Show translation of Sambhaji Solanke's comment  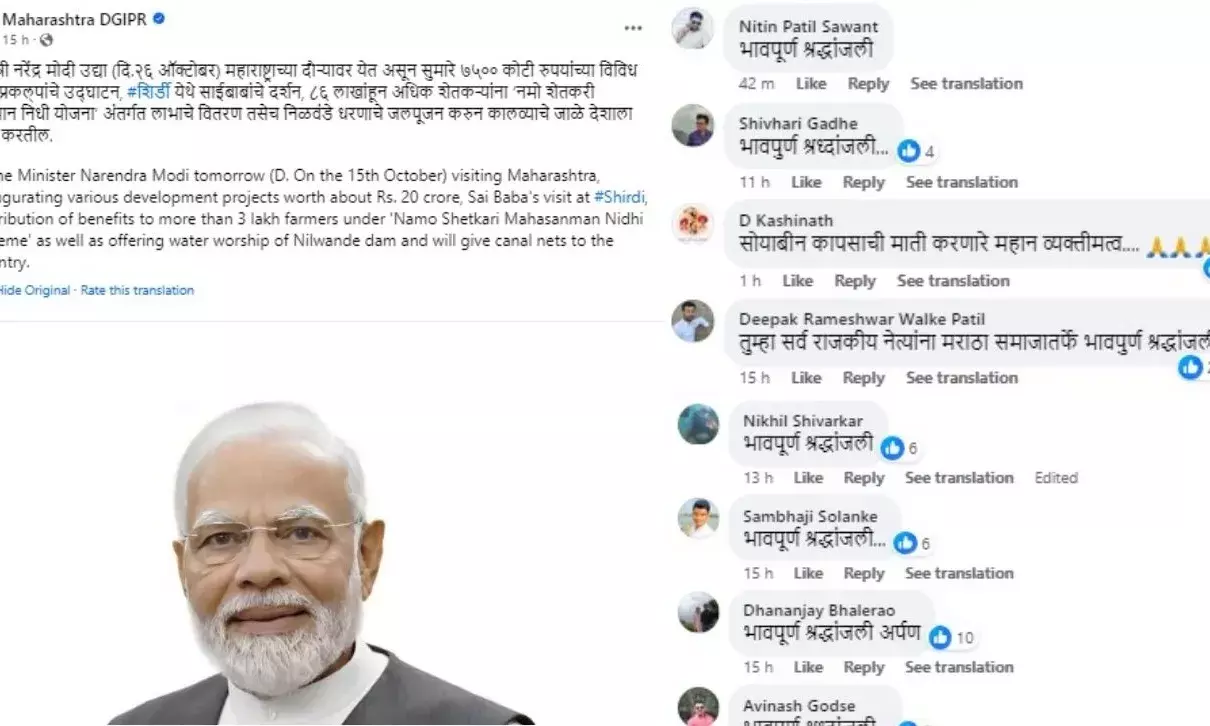pos(959,573)
